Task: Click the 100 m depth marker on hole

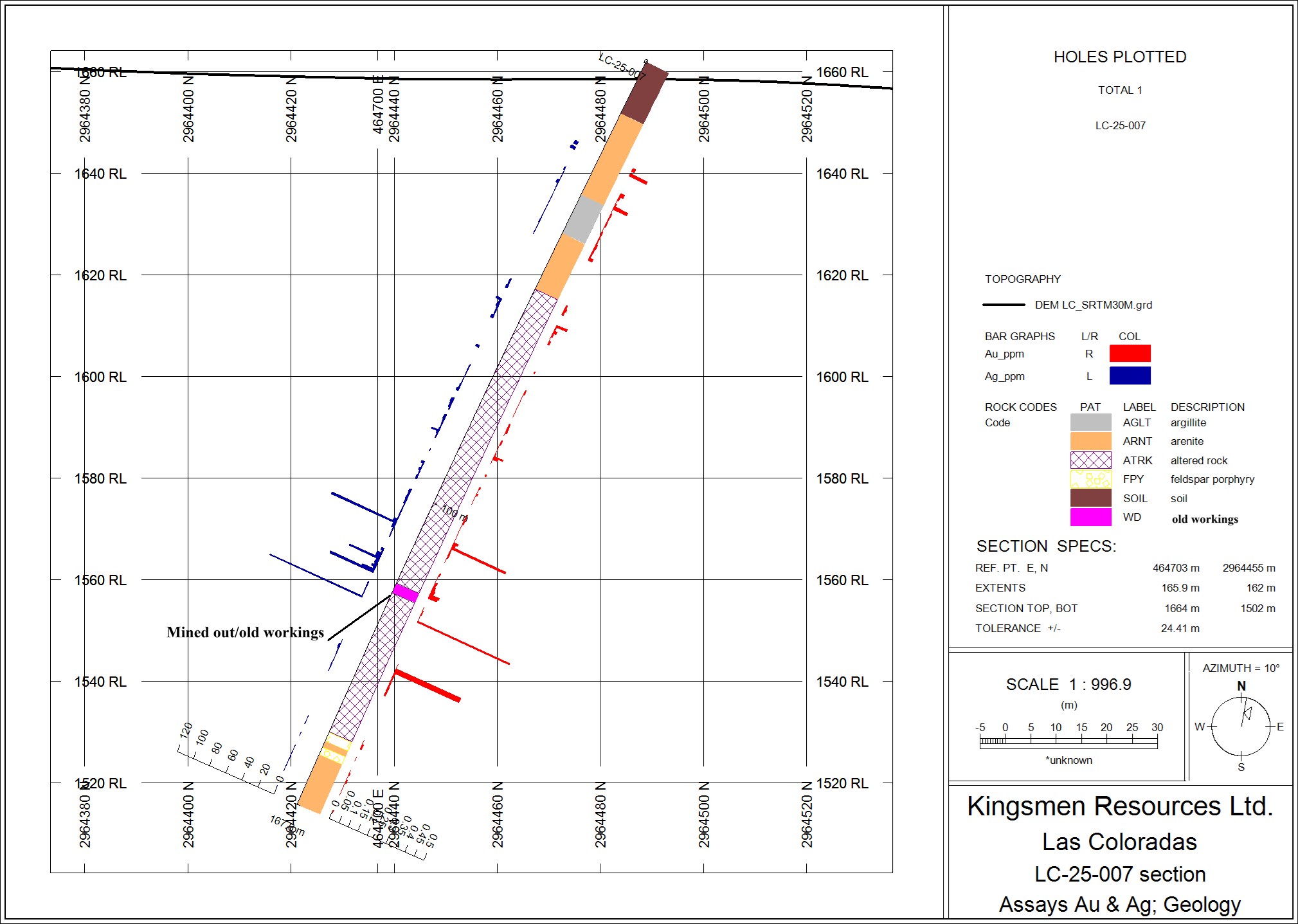Action: tap(454, 513)
